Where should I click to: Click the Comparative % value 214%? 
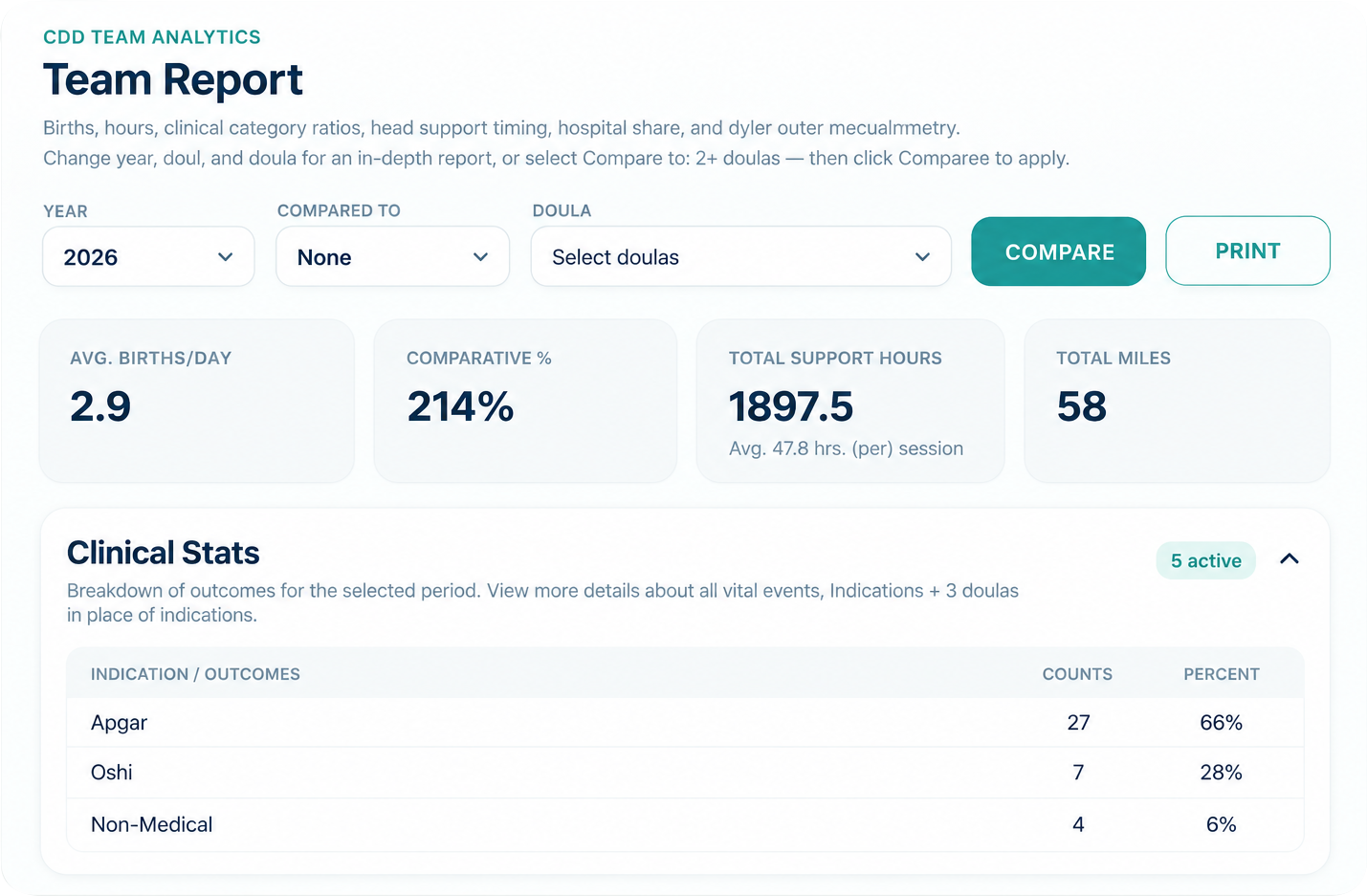coord(460,406)
